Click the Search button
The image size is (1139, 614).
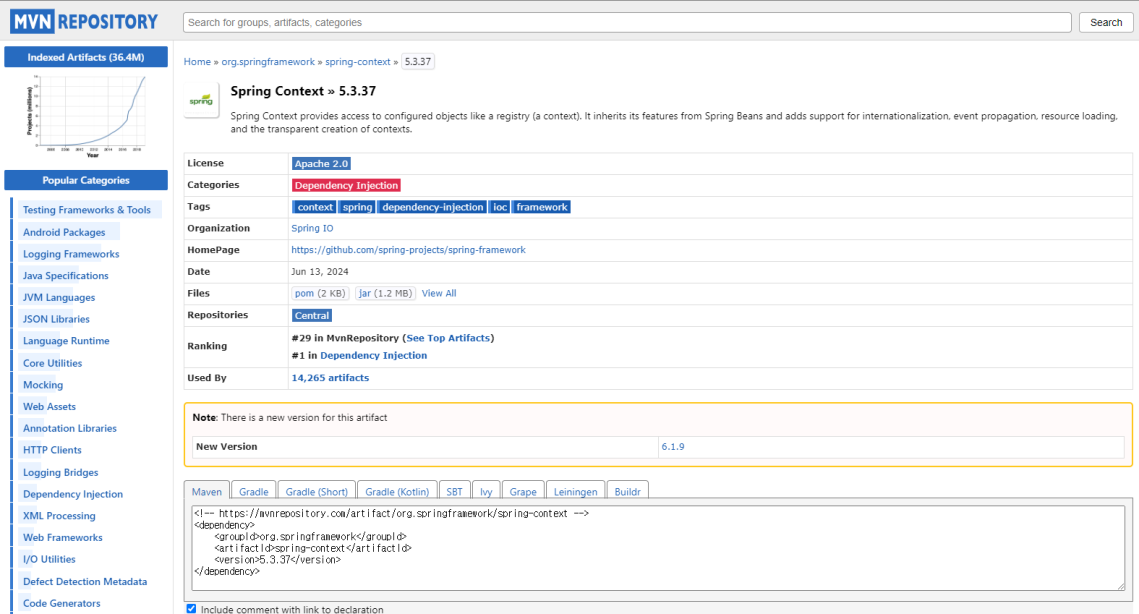[1106, 23]
